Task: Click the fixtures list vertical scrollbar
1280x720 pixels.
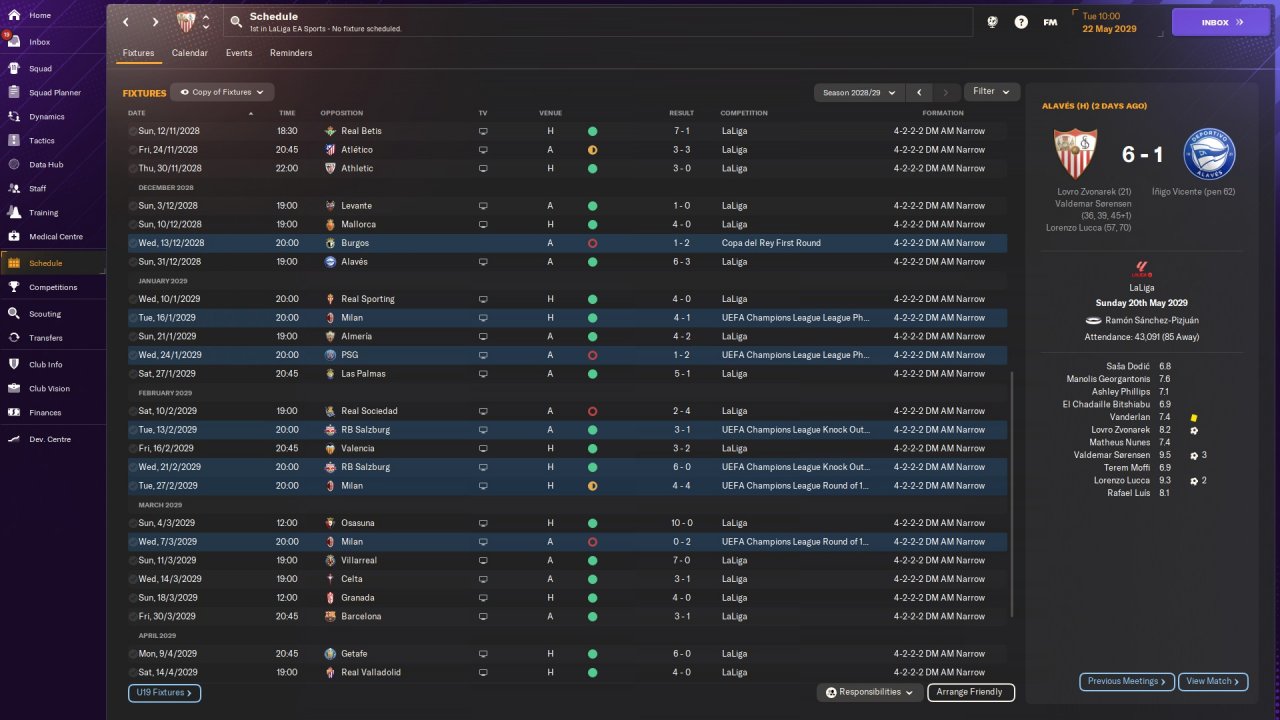Action: [1013, 495]
